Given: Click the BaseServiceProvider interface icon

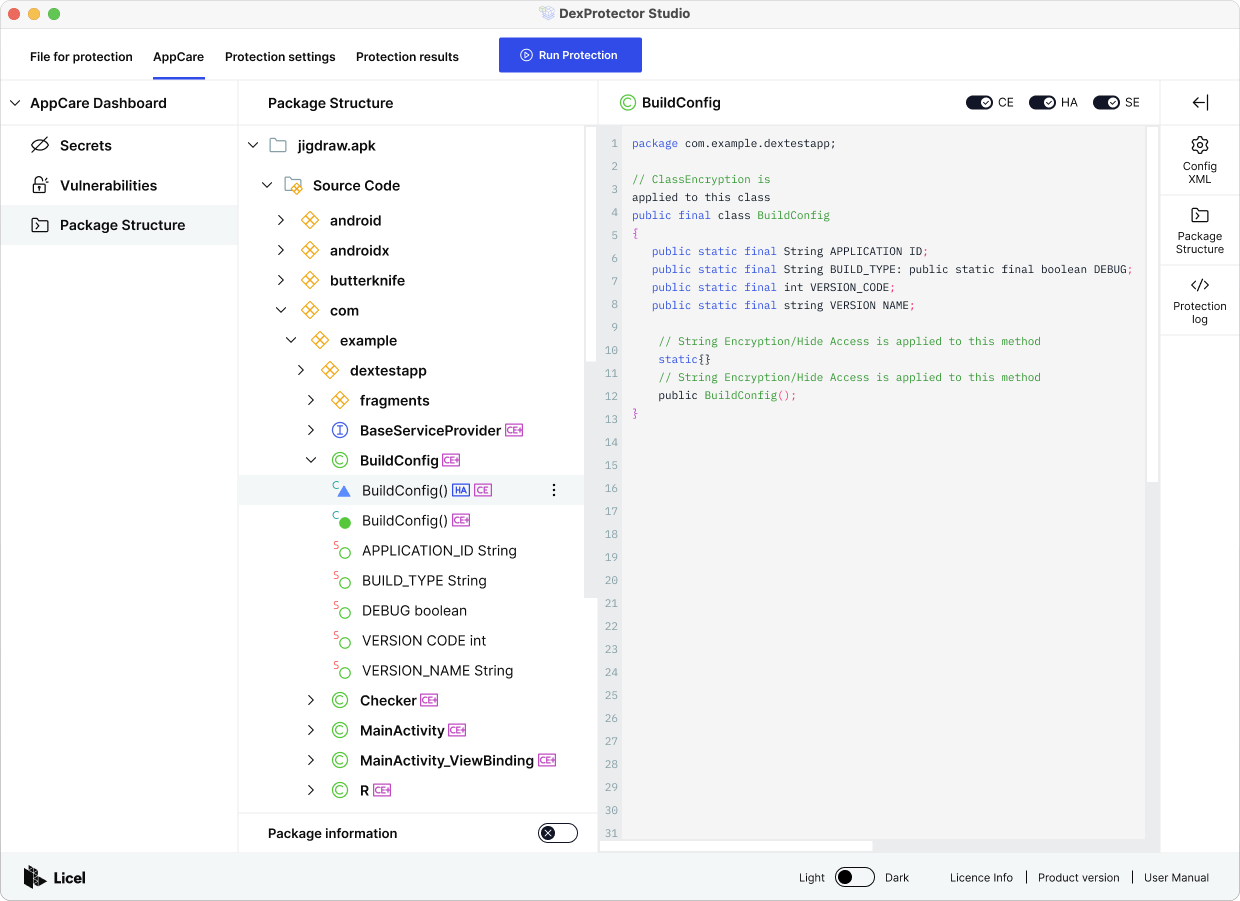Looking at the screenshot, I should 340,430.
